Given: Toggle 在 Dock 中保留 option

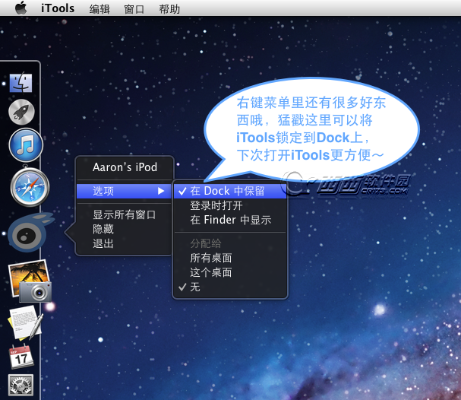Looking at the screenshot, I should 230,191.
